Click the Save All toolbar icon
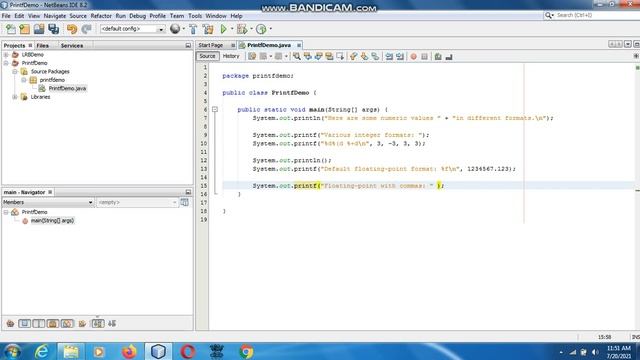640x360 pixels. coord(53,29)
